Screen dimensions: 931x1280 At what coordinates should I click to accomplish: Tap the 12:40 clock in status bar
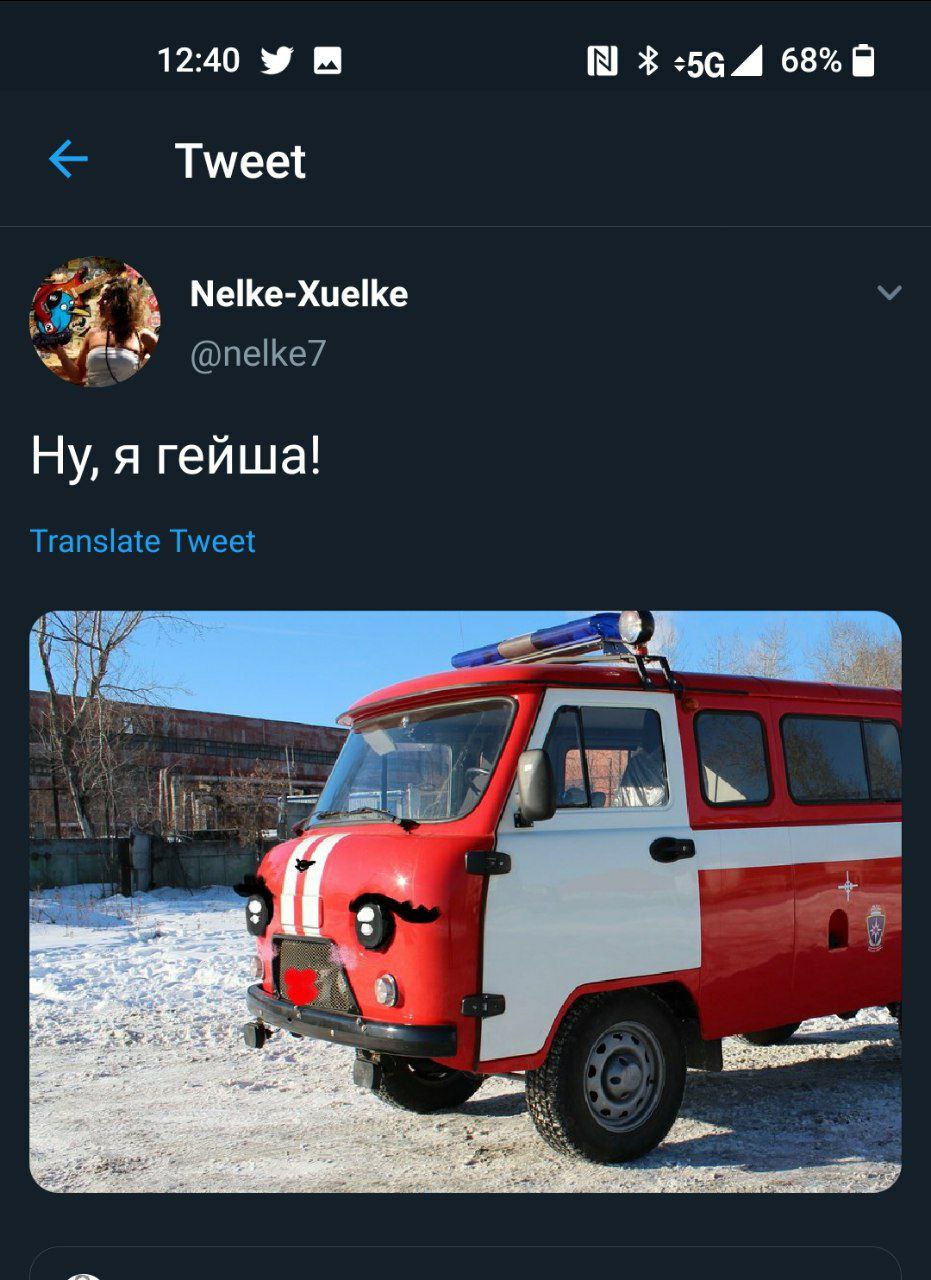[198, 61]
